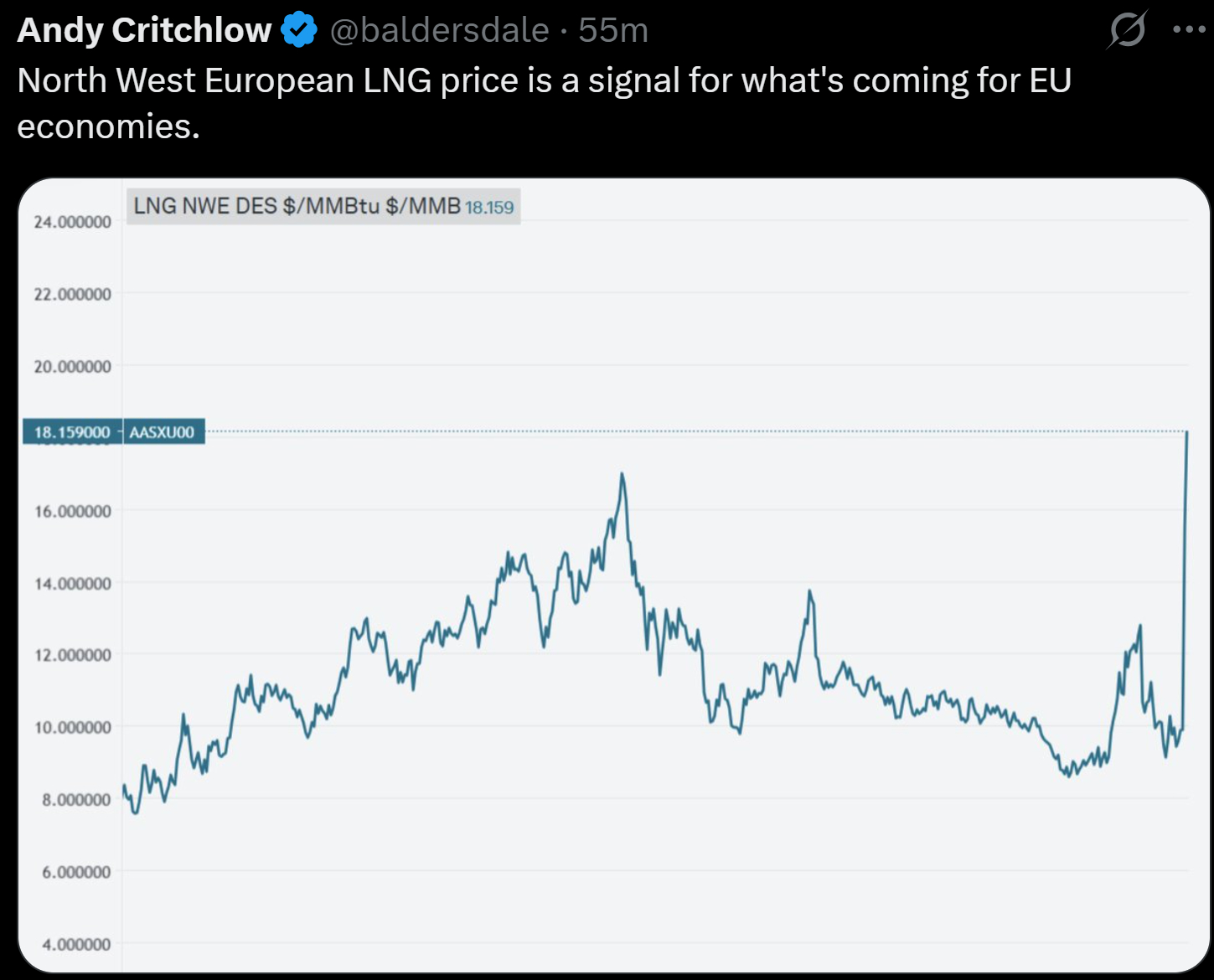The width and height of the screenshot is (1214, 980).
Task: Open the three-dot more options menu
Action: tap(1189, 30)
